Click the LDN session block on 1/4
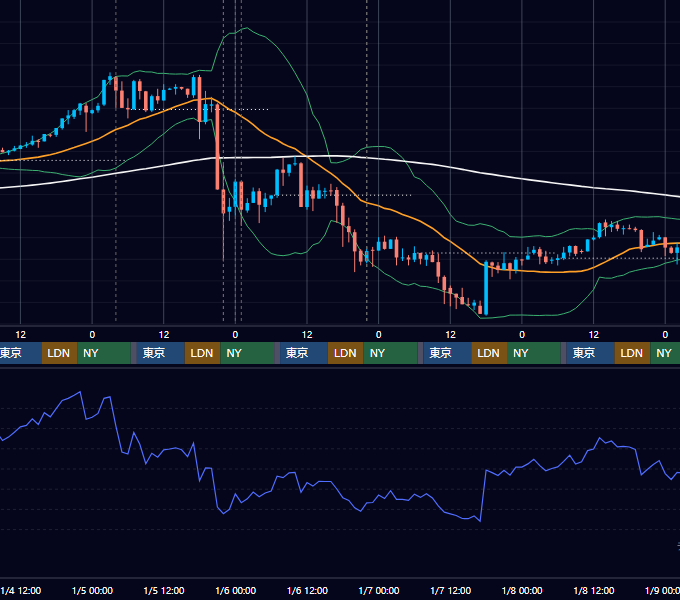The image size is (680, 600). coord(59,353)
